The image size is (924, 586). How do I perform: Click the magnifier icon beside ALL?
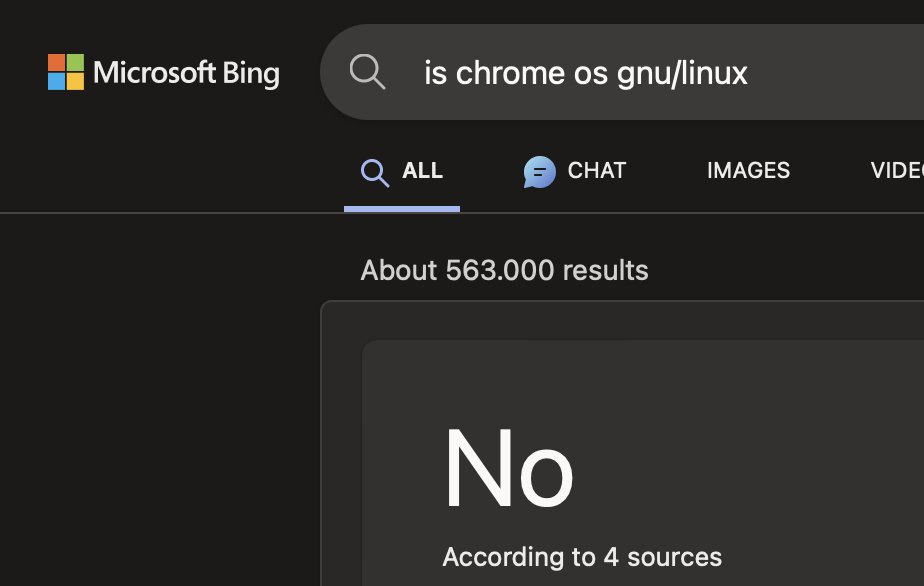[374, 173]
